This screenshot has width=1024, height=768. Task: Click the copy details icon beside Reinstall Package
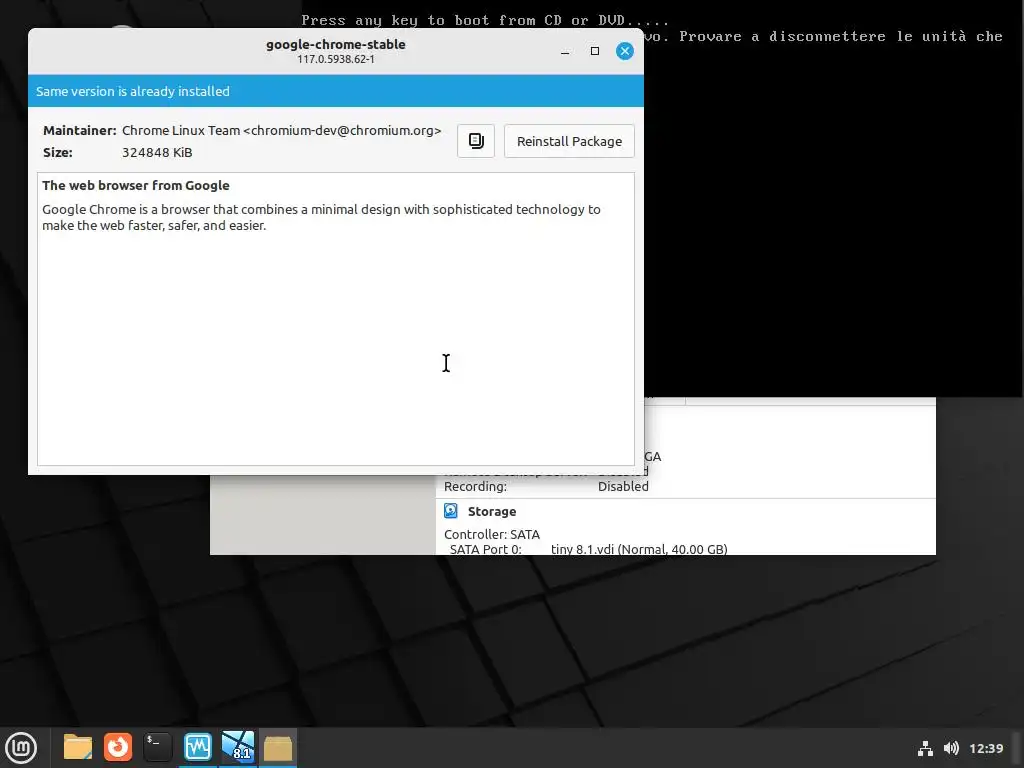475,141
